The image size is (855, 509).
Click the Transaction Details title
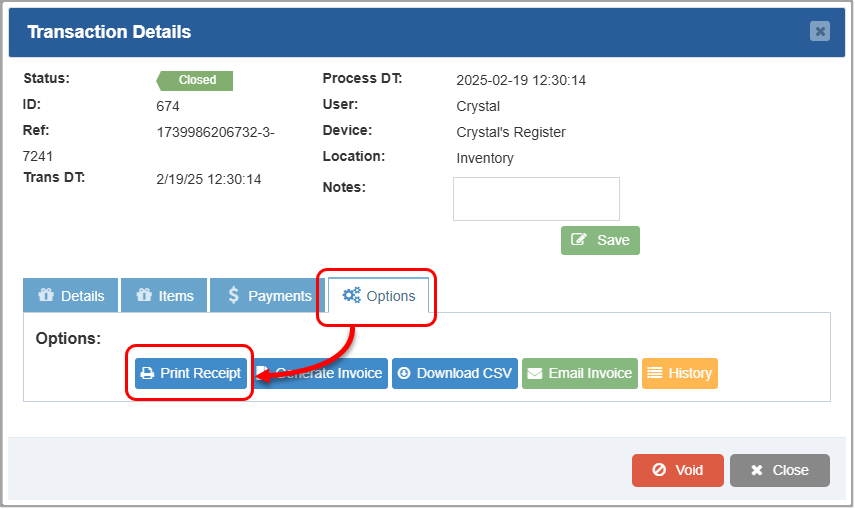(x=109, y=32)
